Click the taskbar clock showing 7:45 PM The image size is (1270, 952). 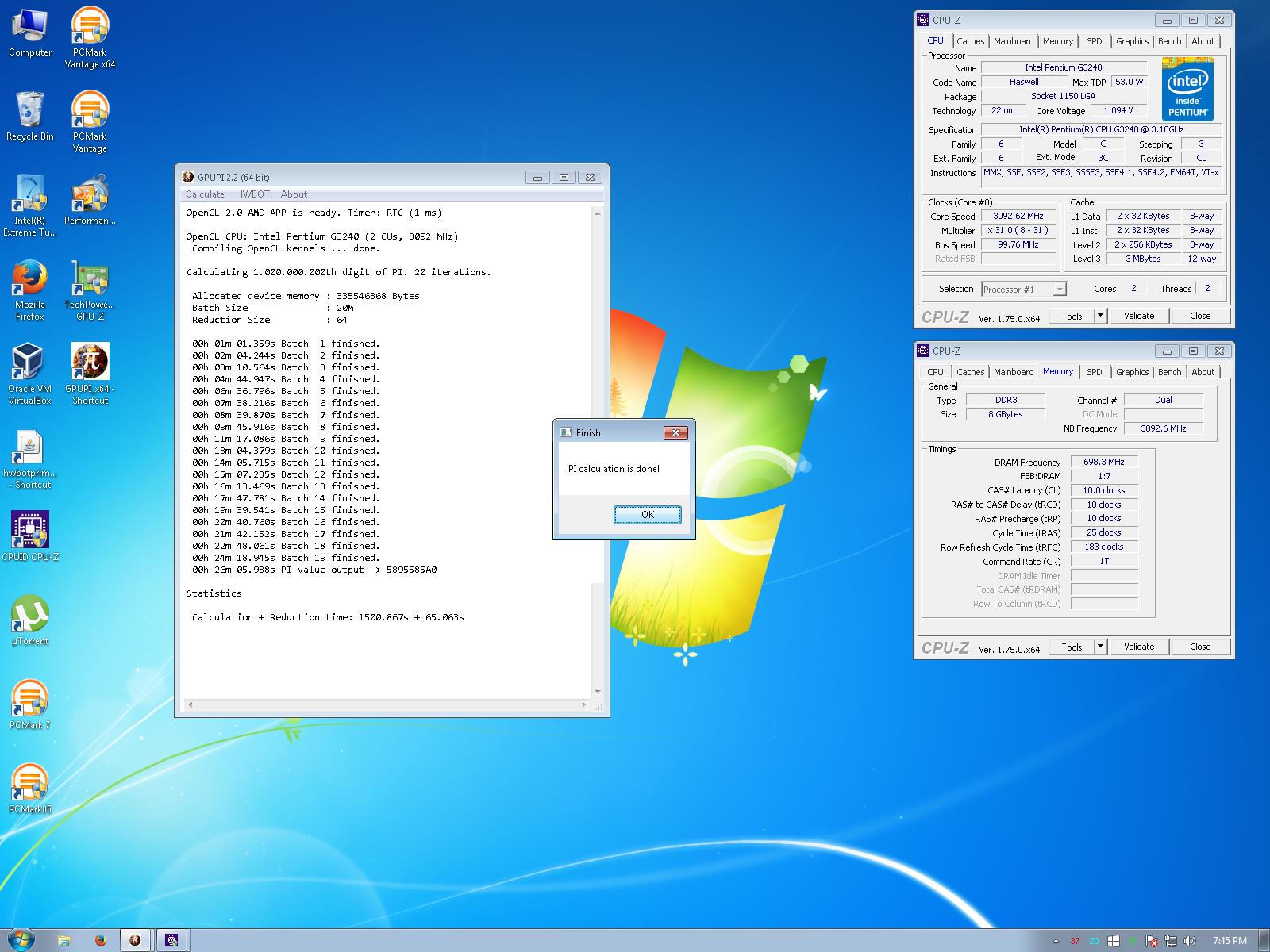(x=1230, y=941)
